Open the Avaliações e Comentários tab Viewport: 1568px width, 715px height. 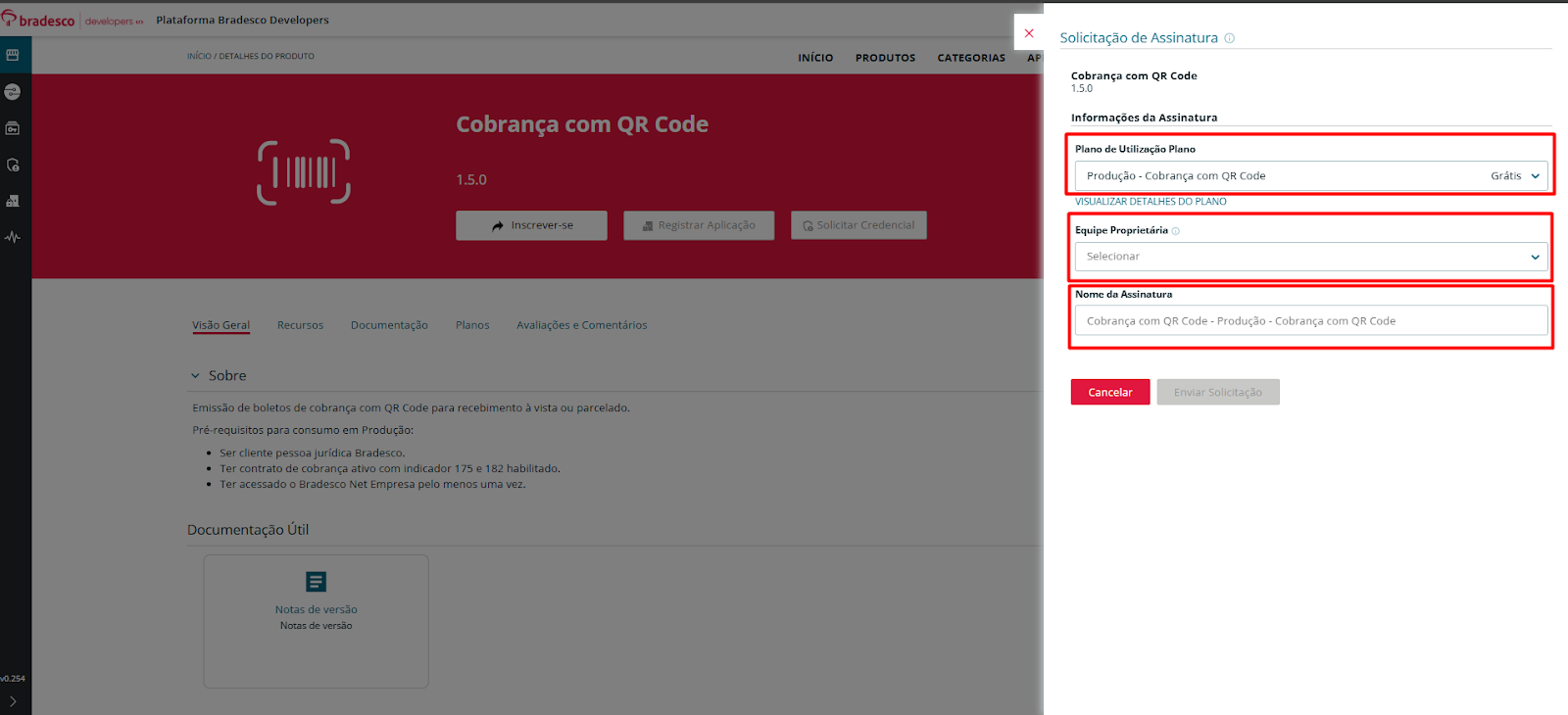[582, 325]
